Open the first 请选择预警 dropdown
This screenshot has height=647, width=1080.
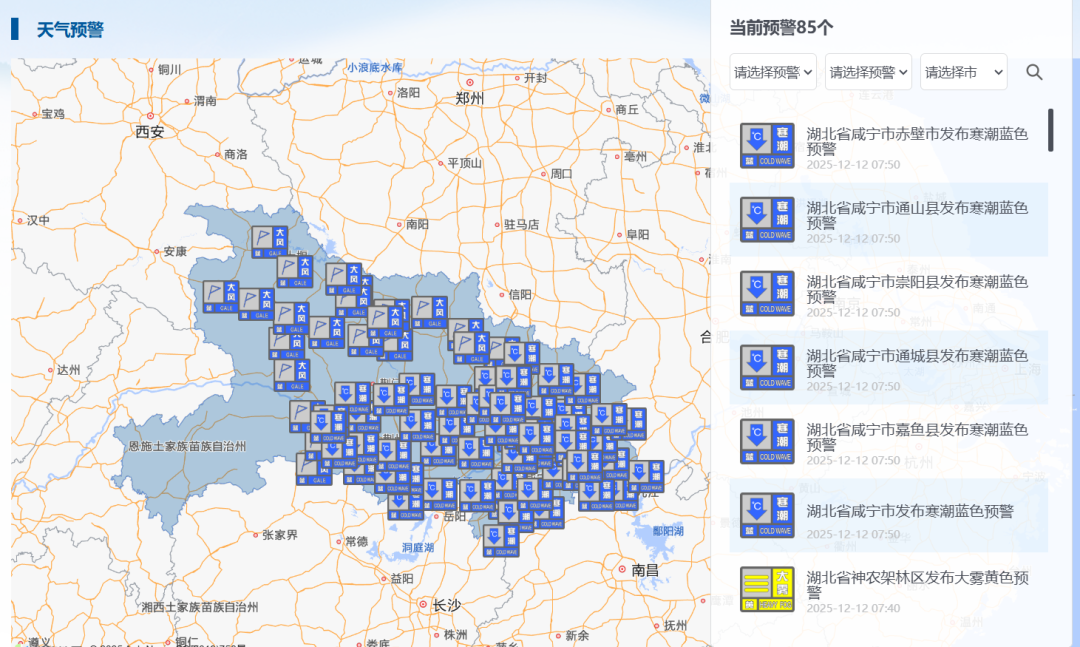(x=771, y=72)
